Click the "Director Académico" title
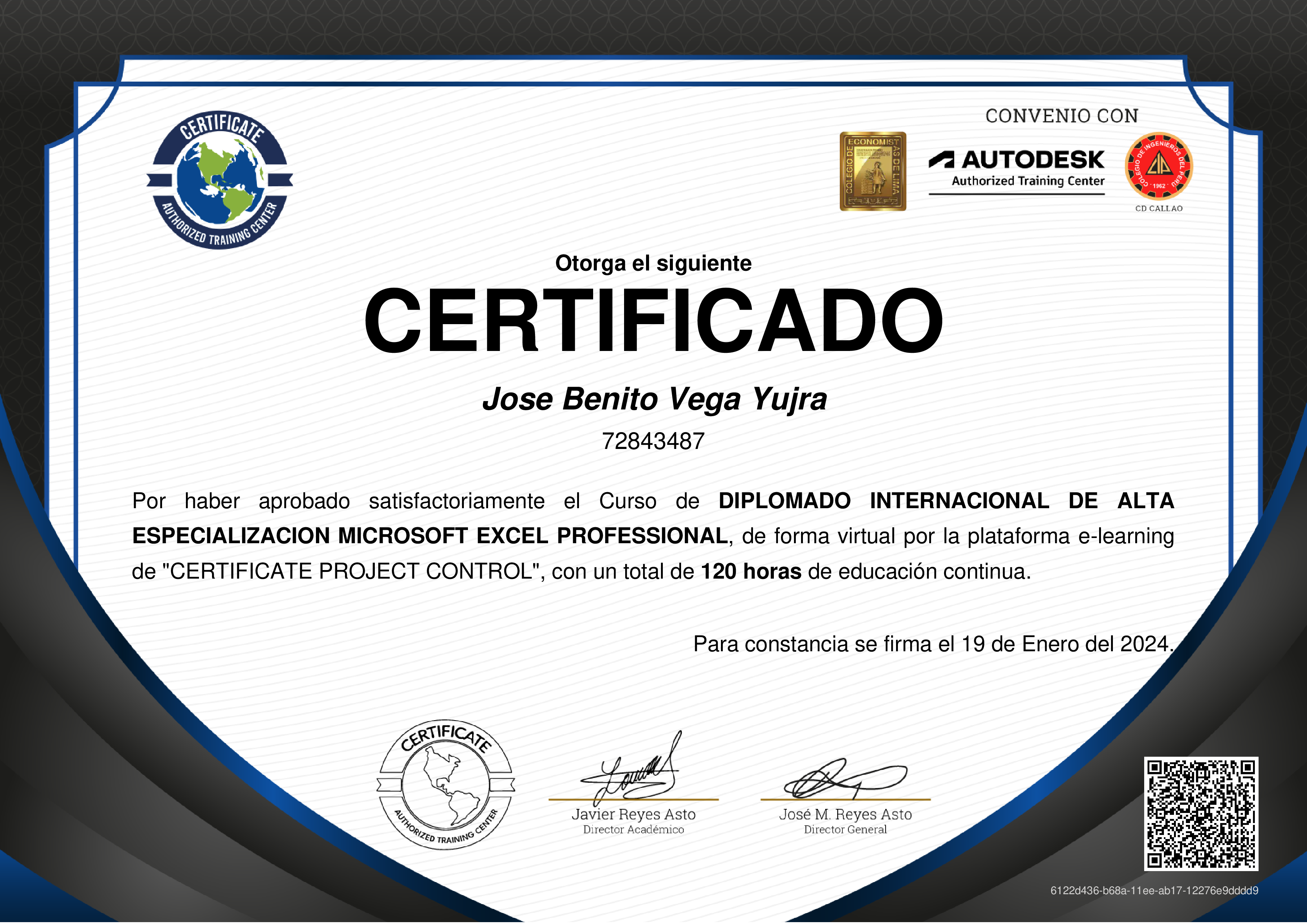Image resolution: width=1307 pixels, height=924 pixels. coord(634,830)
